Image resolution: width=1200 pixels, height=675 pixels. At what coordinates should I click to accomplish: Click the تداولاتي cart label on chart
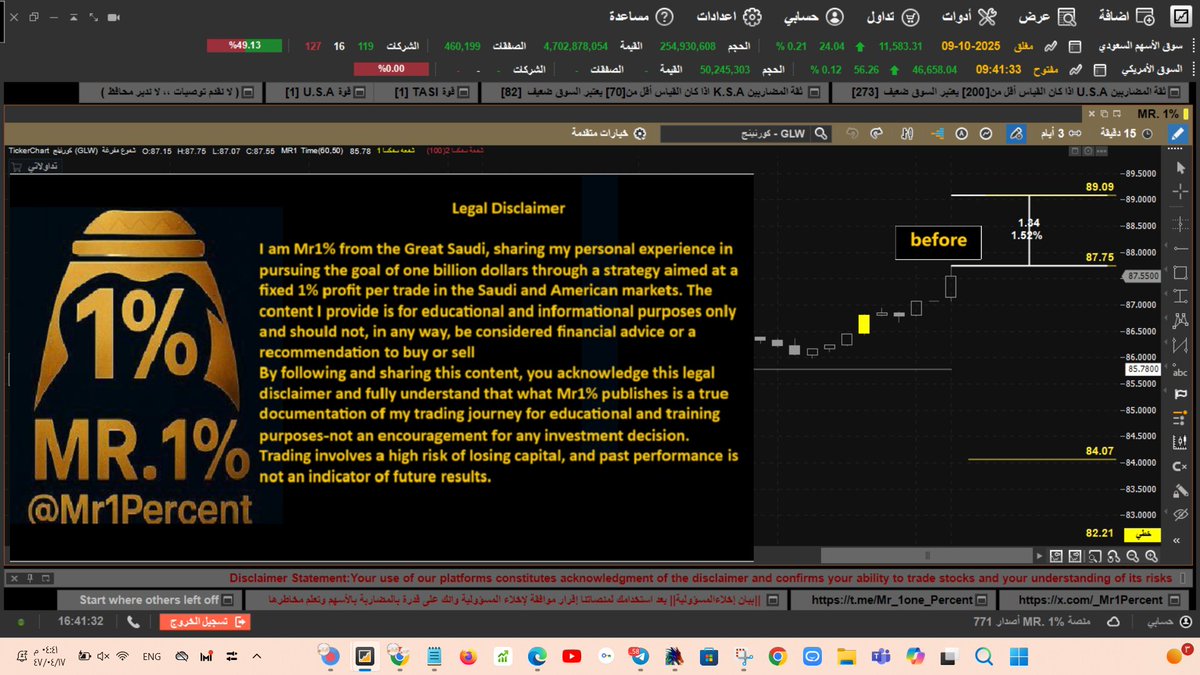(x=35, y=166)
